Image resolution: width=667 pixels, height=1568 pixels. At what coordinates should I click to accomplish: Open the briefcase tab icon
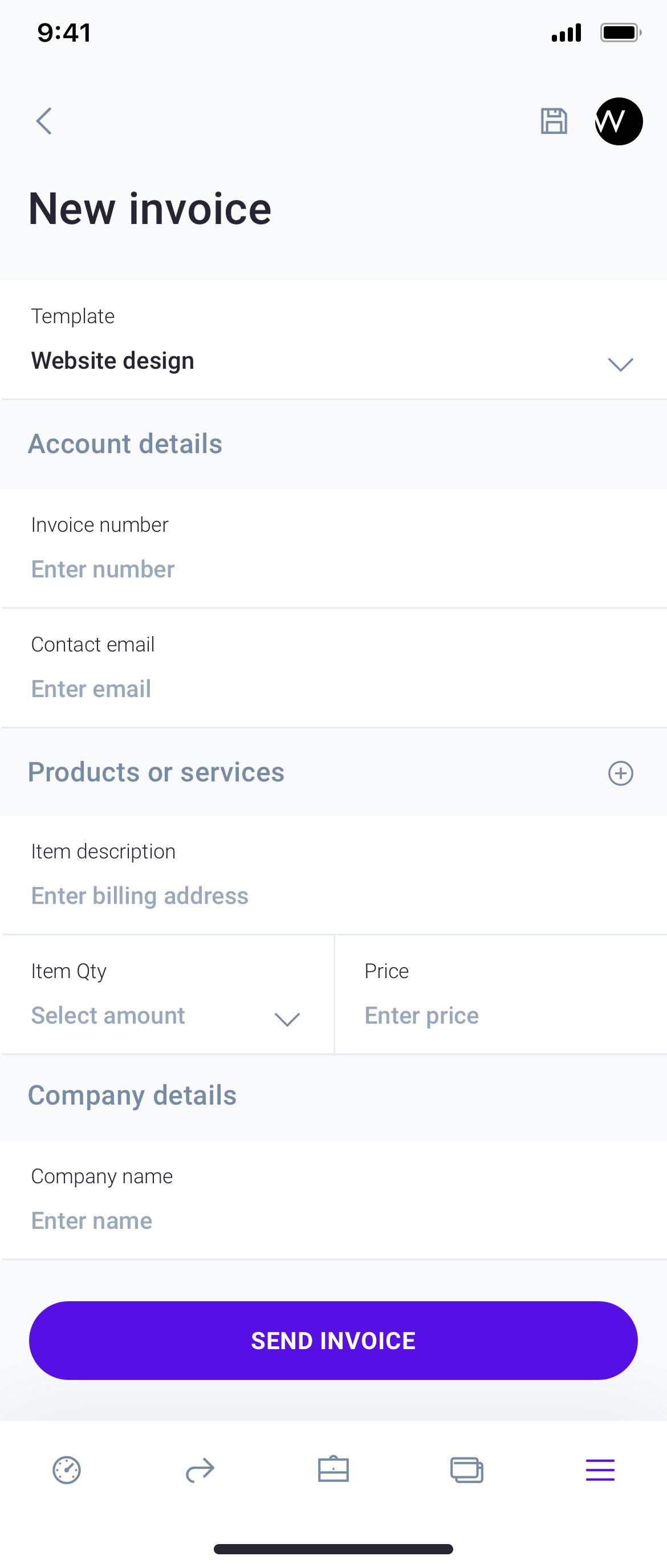[x=333, y=1470]
